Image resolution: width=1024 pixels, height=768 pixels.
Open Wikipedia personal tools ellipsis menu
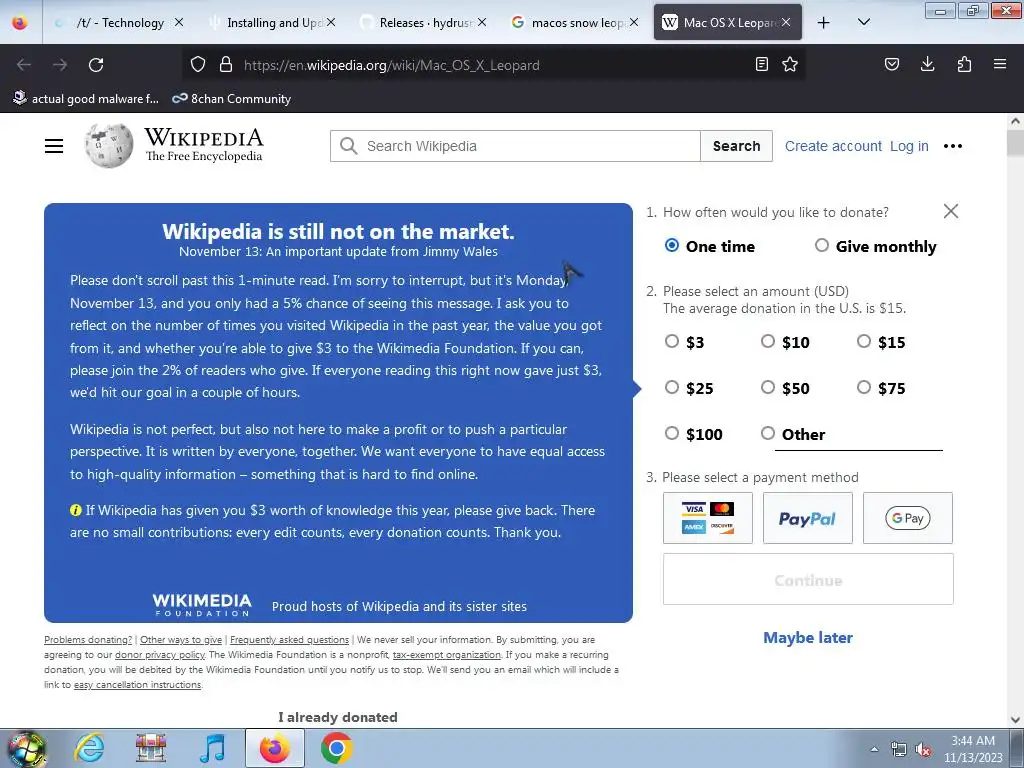click(x=953, y=146)
